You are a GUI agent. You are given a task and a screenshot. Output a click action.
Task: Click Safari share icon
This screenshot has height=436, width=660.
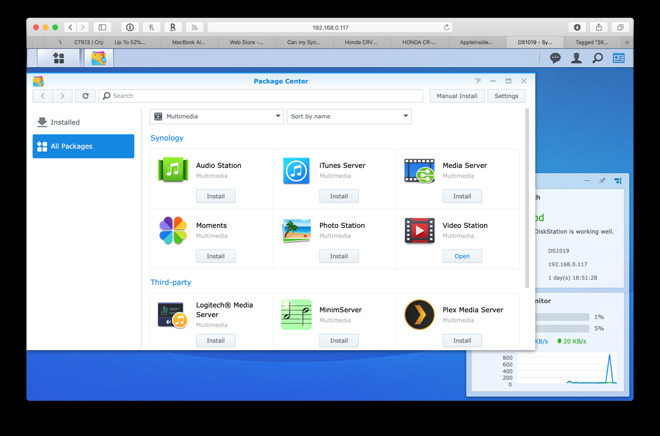click(x=599, y=27)
